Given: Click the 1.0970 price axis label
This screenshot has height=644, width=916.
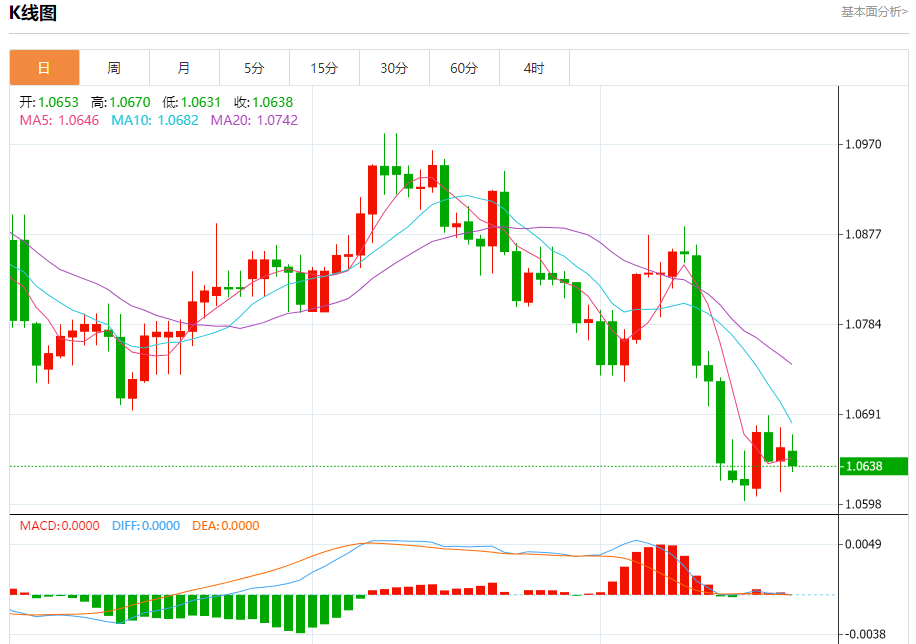Looking at the screenshot, I should (863, 144).
